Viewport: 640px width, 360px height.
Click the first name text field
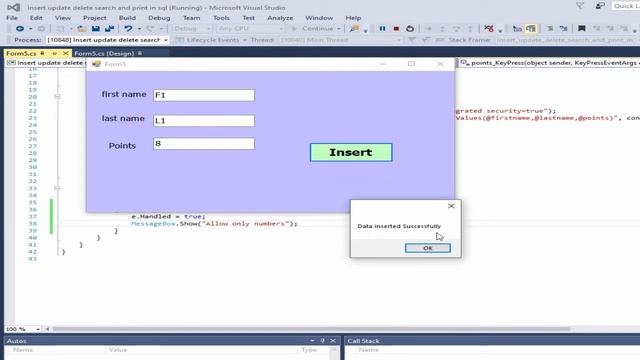click(204, 95)
